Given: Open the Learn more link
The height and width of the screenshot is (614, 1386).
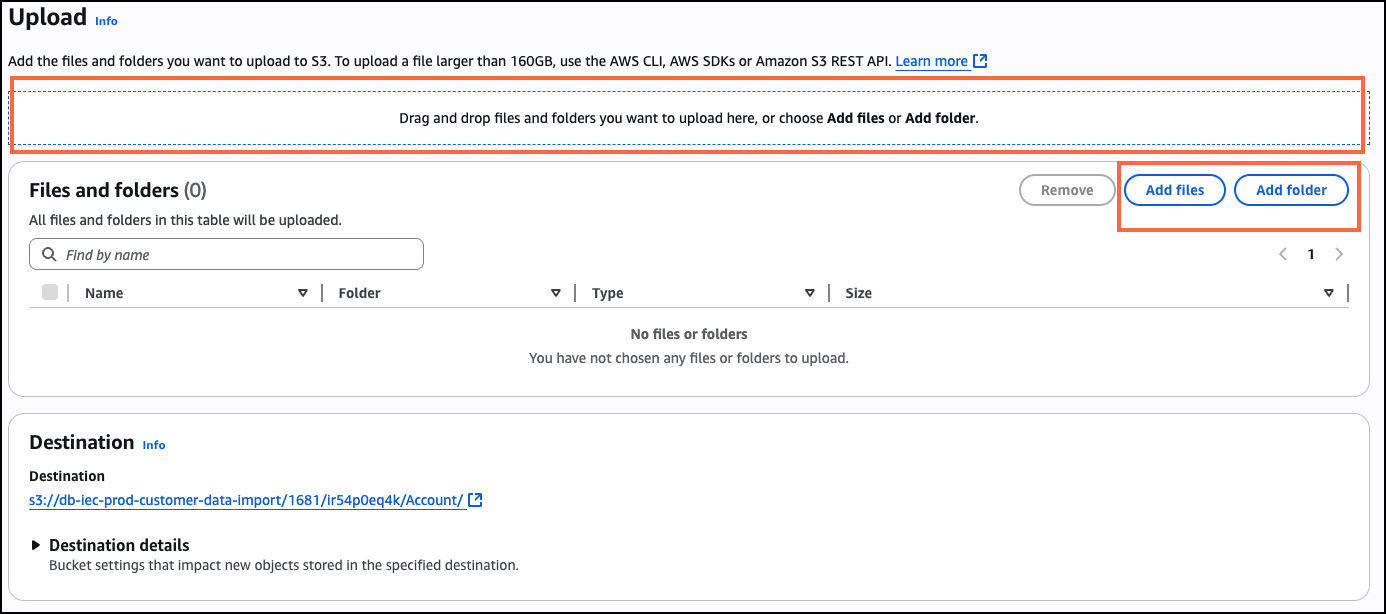Looking at the screenshot, I should point(931,61).
